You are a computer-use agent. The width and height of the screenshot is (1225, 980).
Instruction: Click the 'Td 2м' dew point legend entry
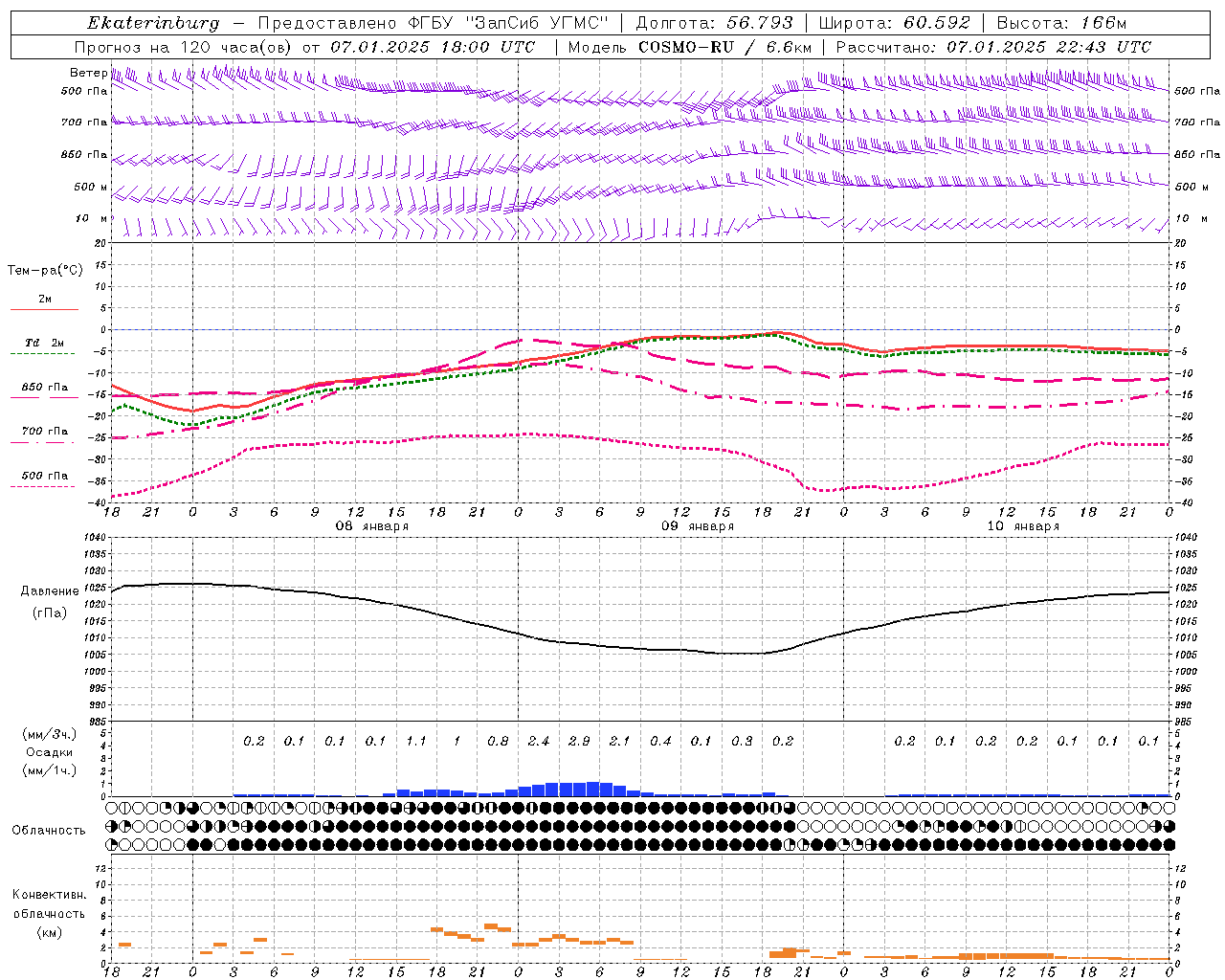(x=45, y=343)
